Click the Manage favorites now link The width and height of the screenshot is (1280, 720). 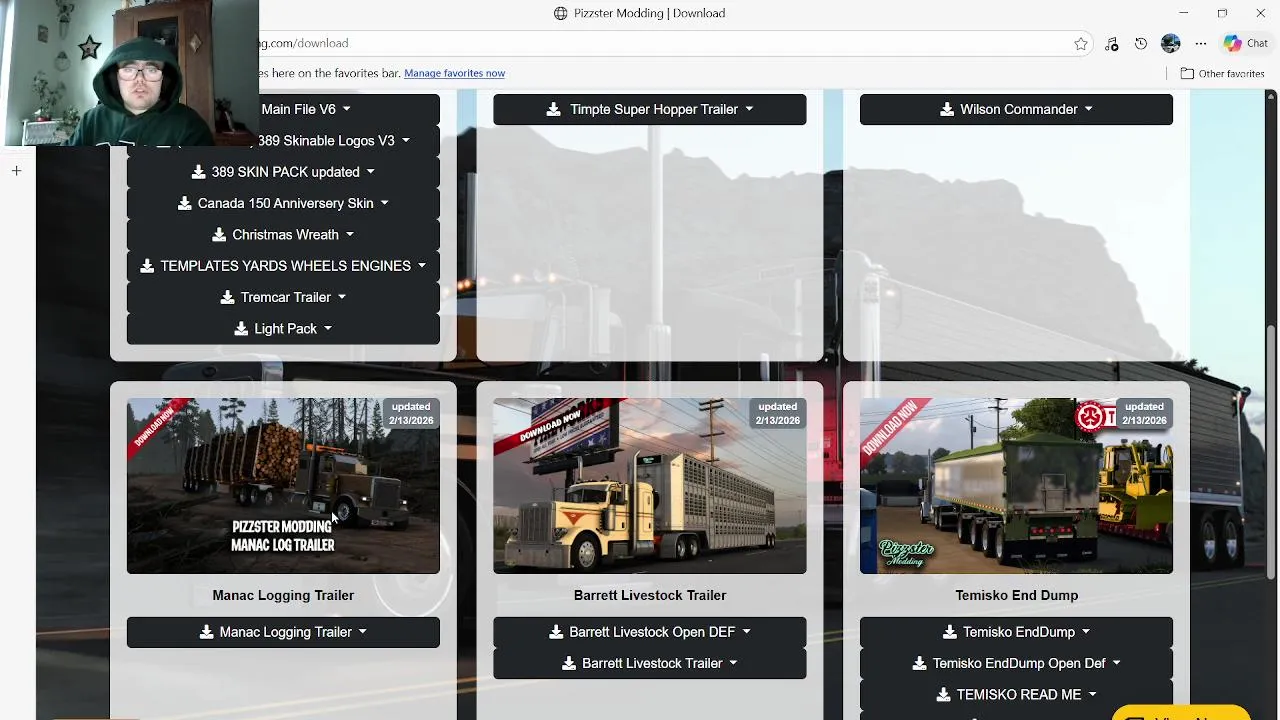click(454, 73)
